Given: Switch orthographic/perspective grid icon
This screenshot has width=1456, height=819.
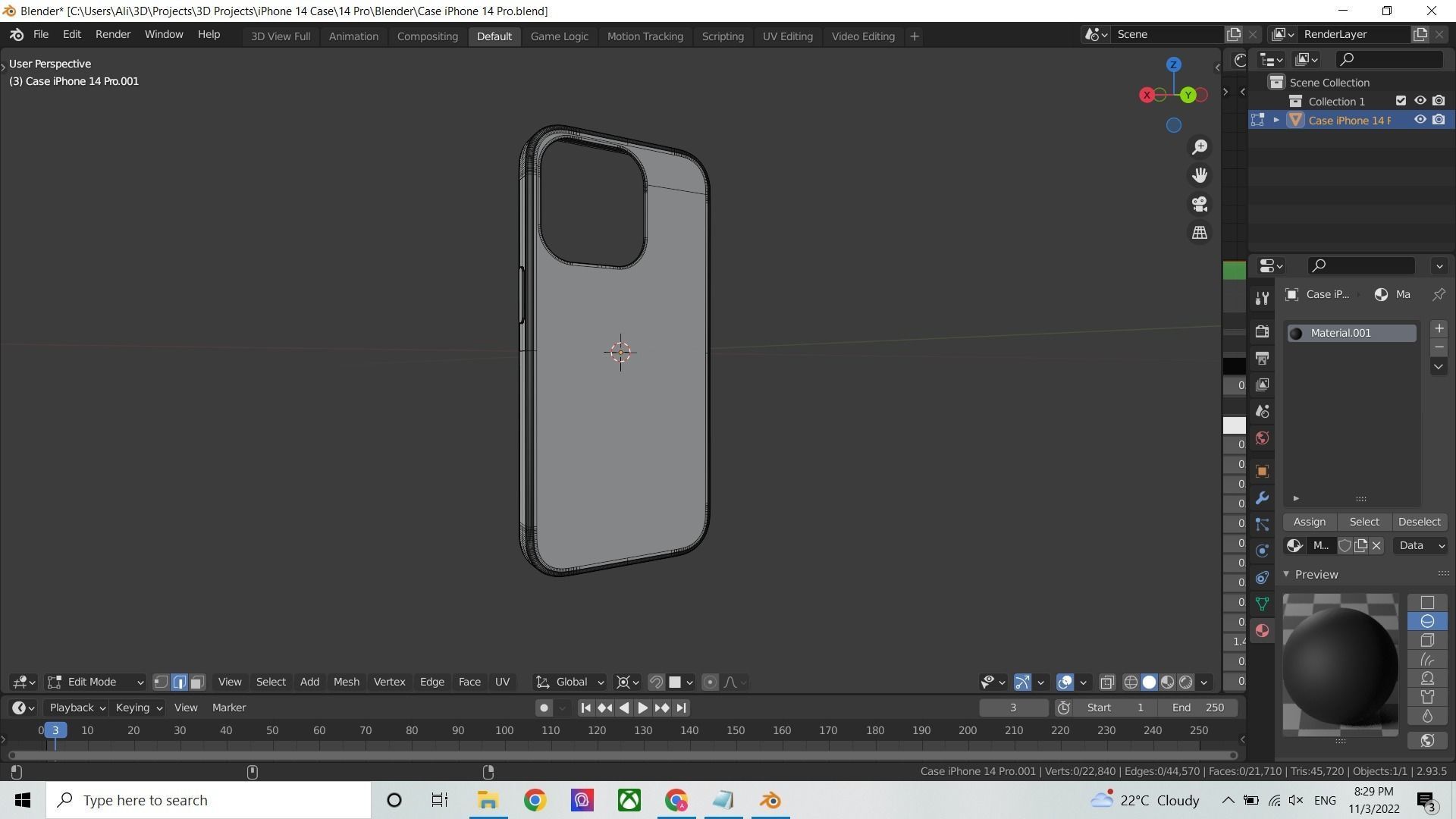Looking at the screenshot, I should pos(1200,233).
